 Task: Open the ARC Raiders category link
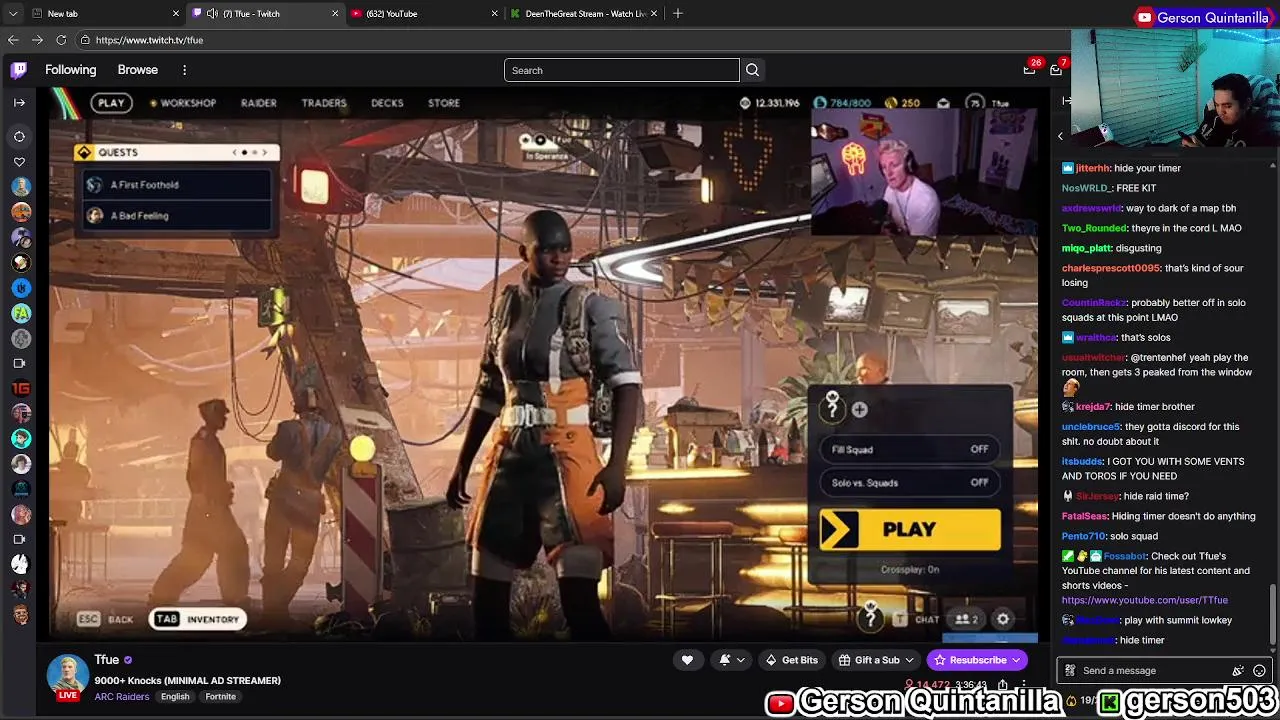pyautogui.click(x=121, y=697)
